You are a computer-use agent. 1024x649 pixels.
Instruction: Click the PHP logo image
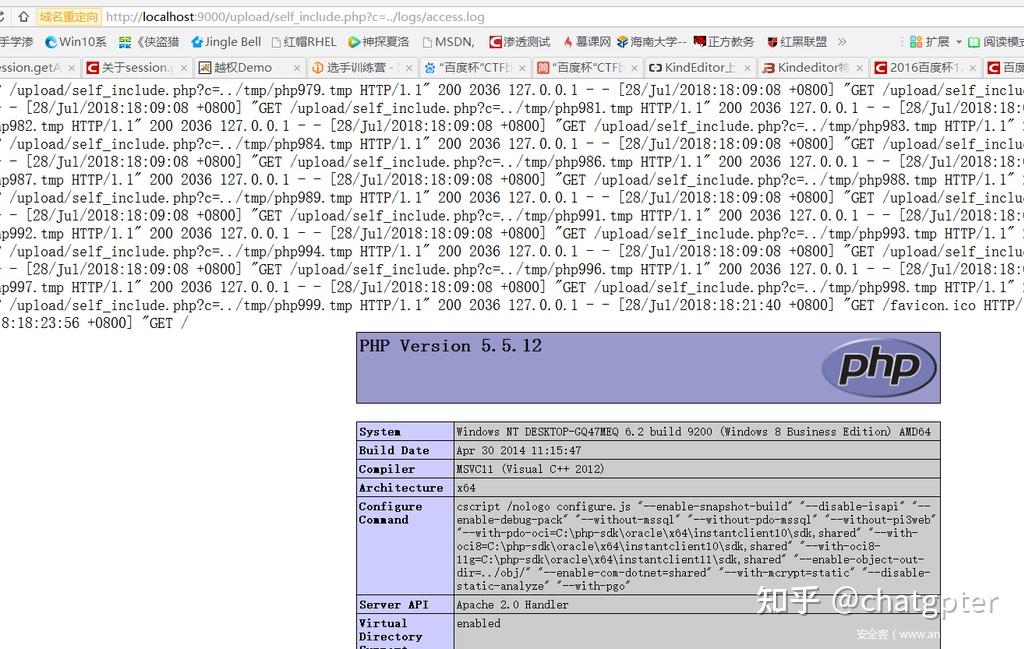pyautogui.click(x=878, y=368)
